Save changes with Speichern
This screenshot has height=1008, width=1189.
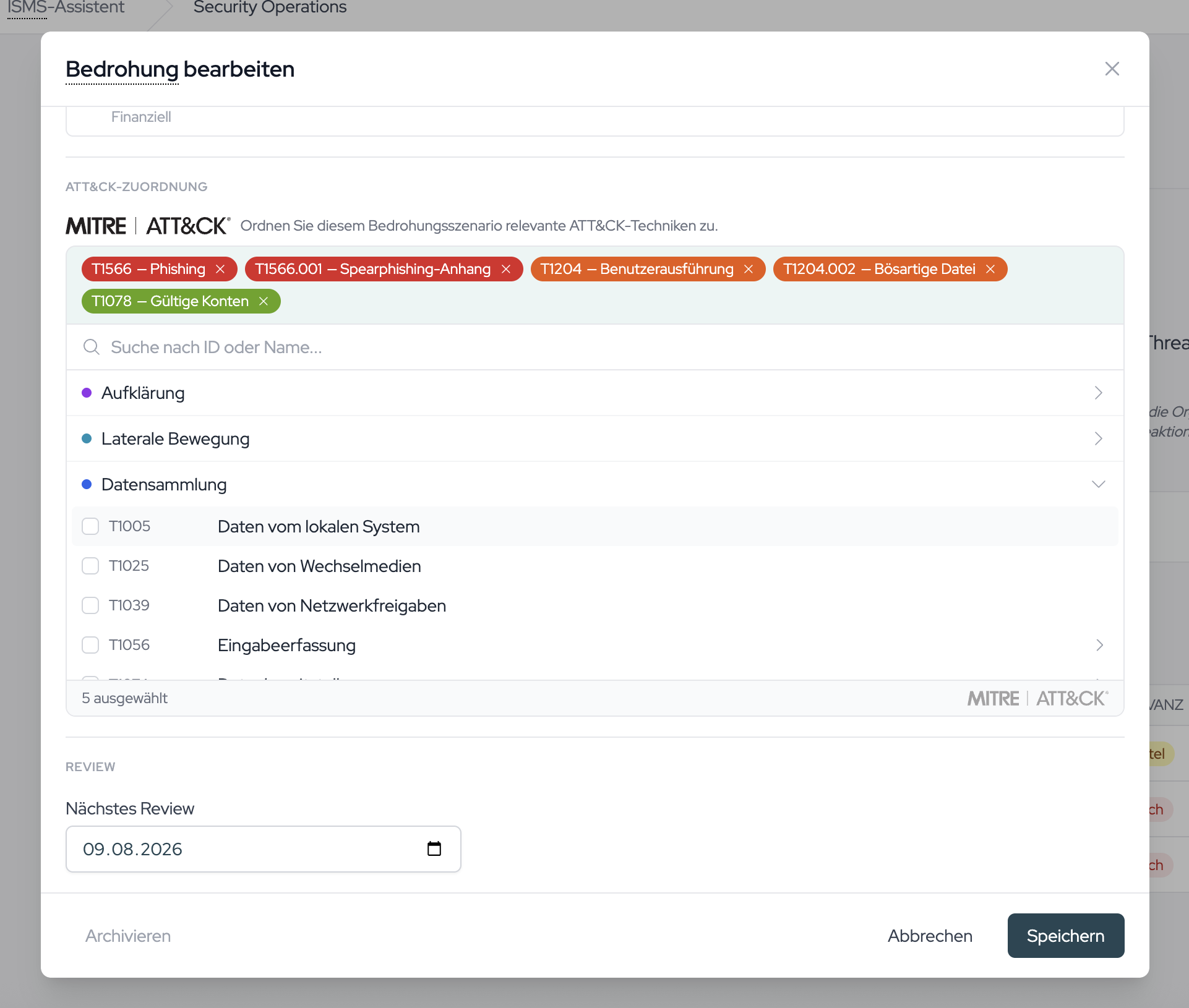tap(1065, 936)
